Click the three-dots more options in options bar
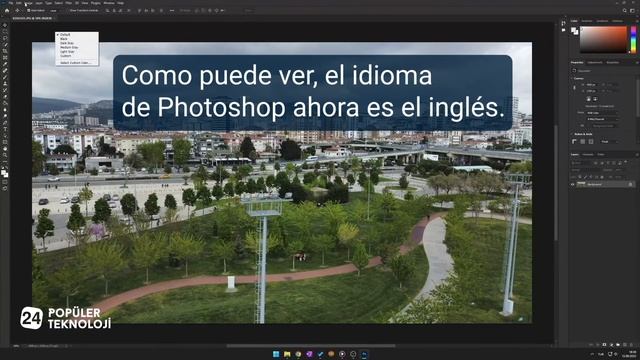 (172, 10)
